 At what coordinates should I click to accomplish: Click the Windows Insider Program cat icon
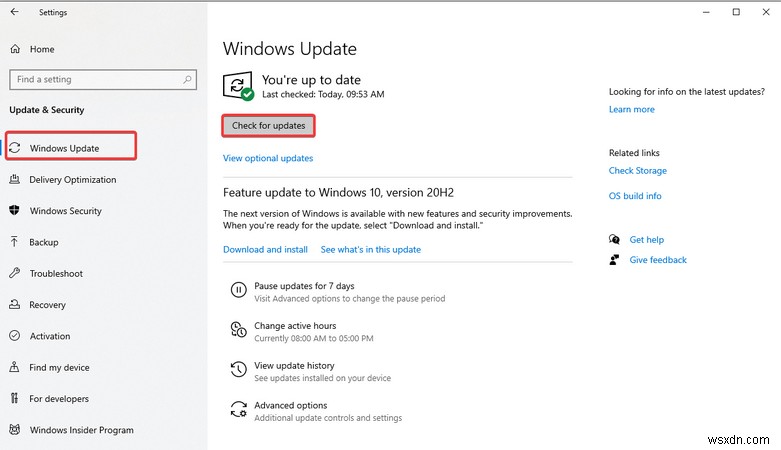(x=15, y=429)
